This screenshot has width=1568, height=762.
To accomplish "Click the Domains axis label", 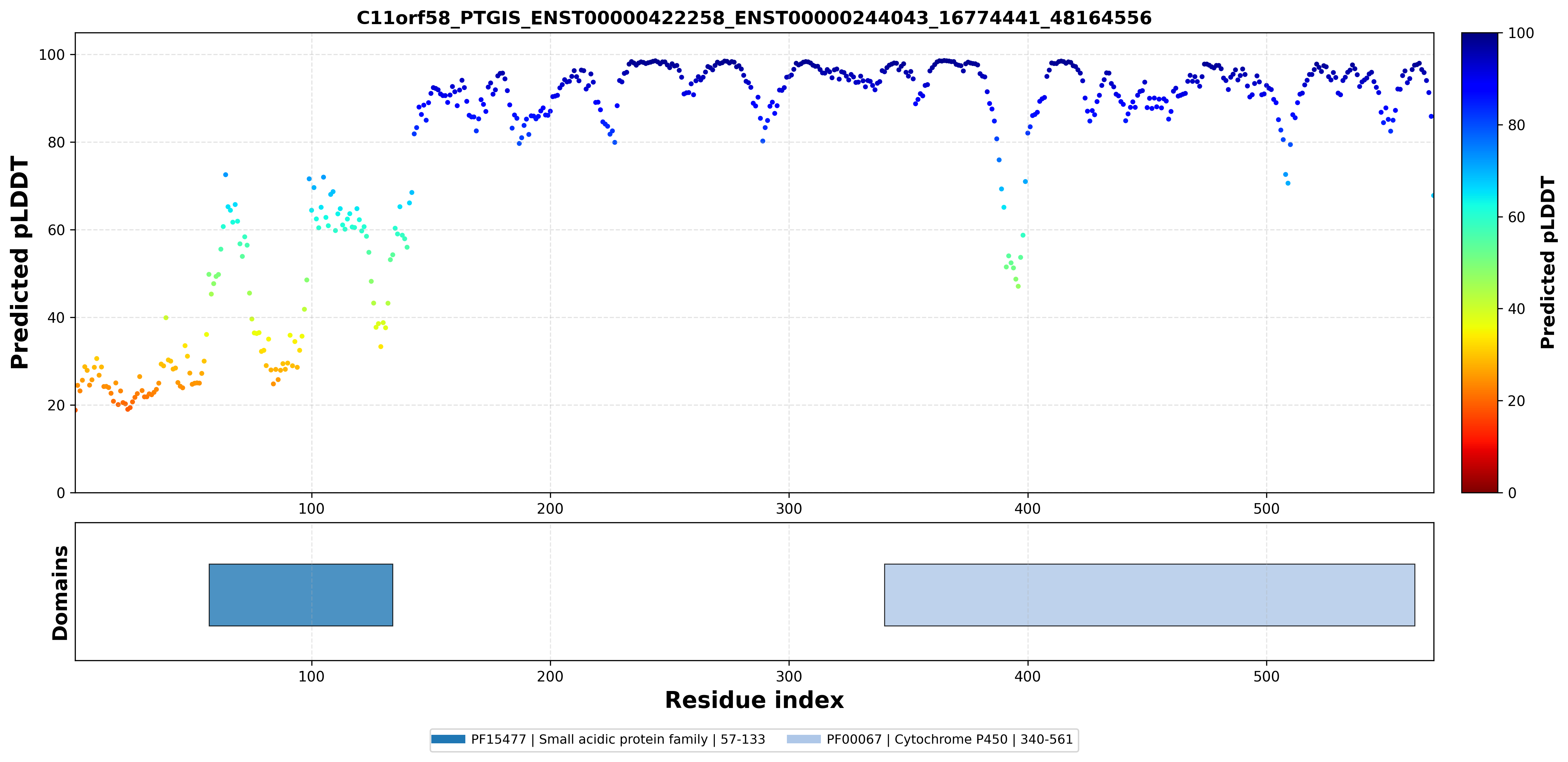I will [x=60, y=592].
